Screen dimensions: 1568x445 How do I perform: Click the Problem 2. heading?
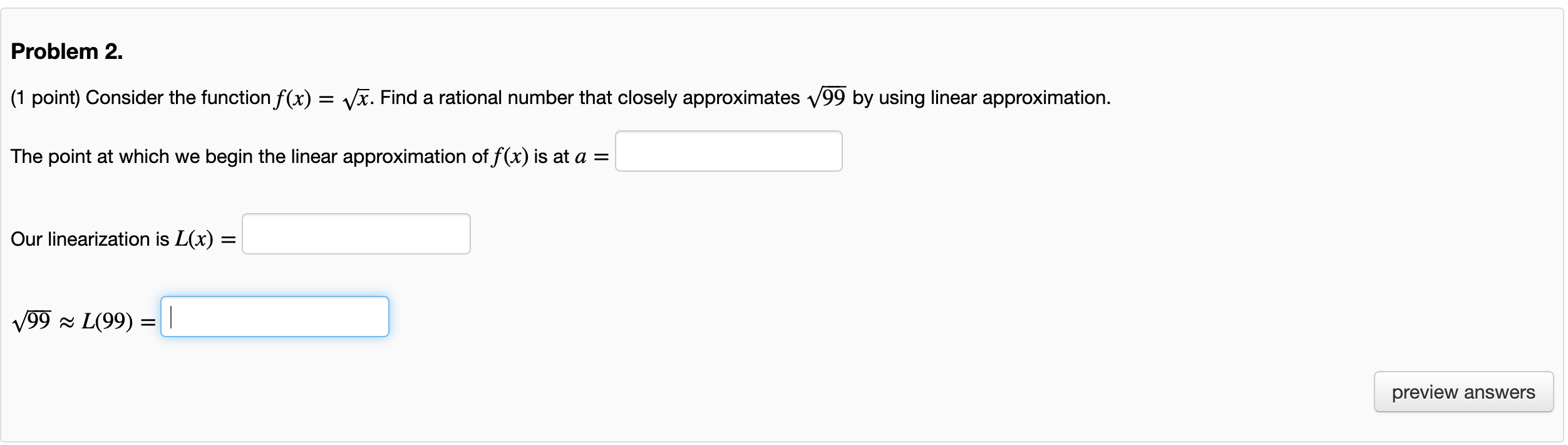coord(67,51)
